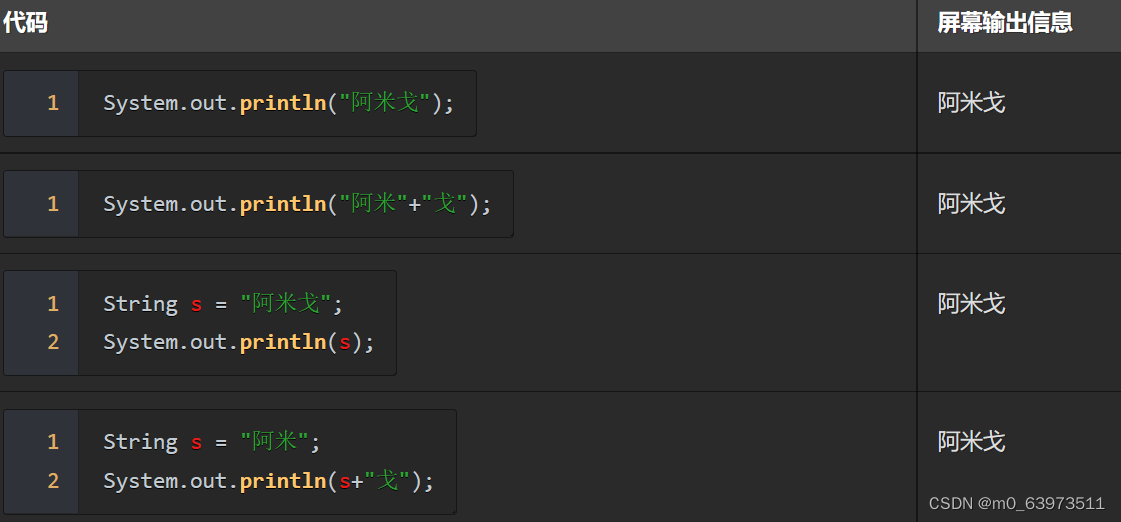Click the 屏幕输出信息 column header
Image resolution: width=1121 pixels, height=522 pixels.
click(x=1004, y=23)
